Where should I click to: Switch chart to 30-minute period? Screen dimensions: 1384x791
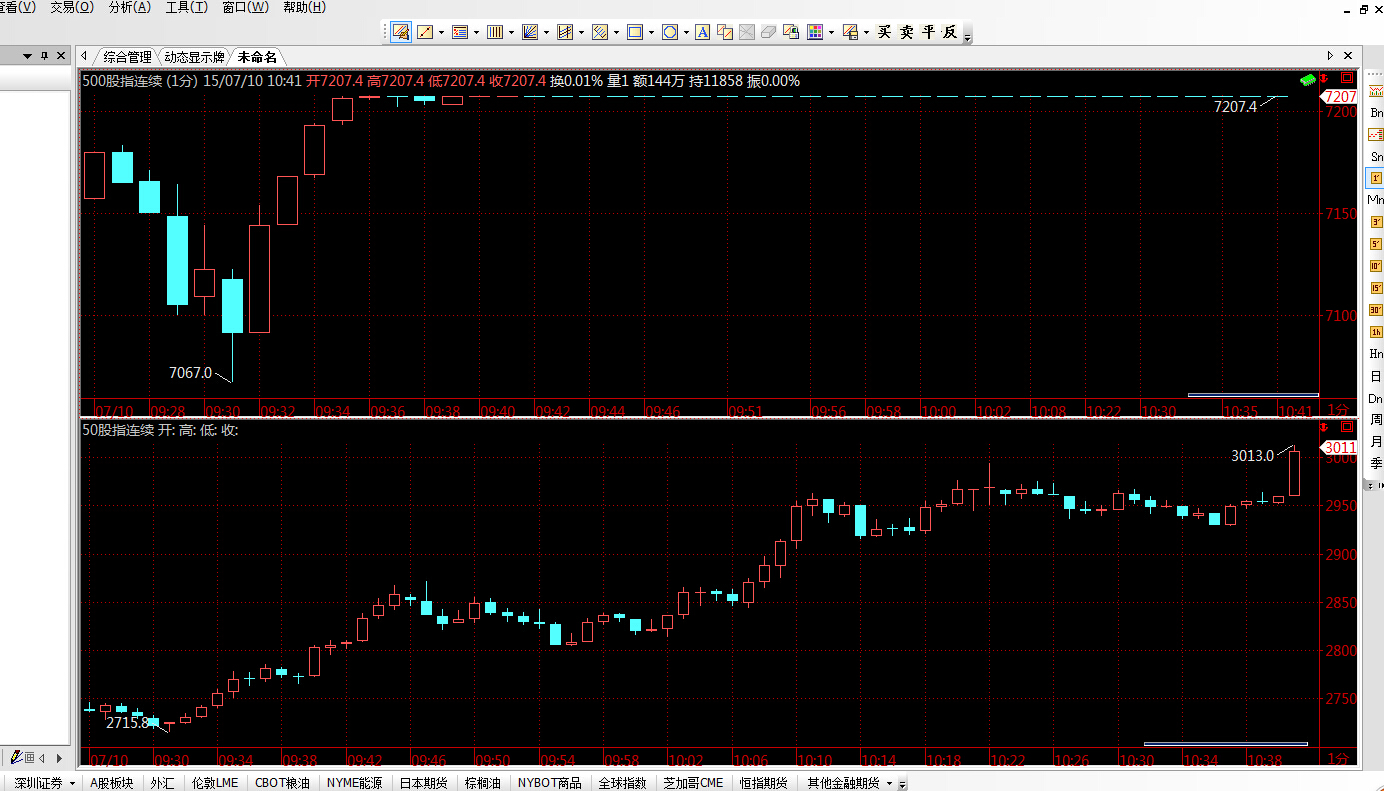[1376, 310]
